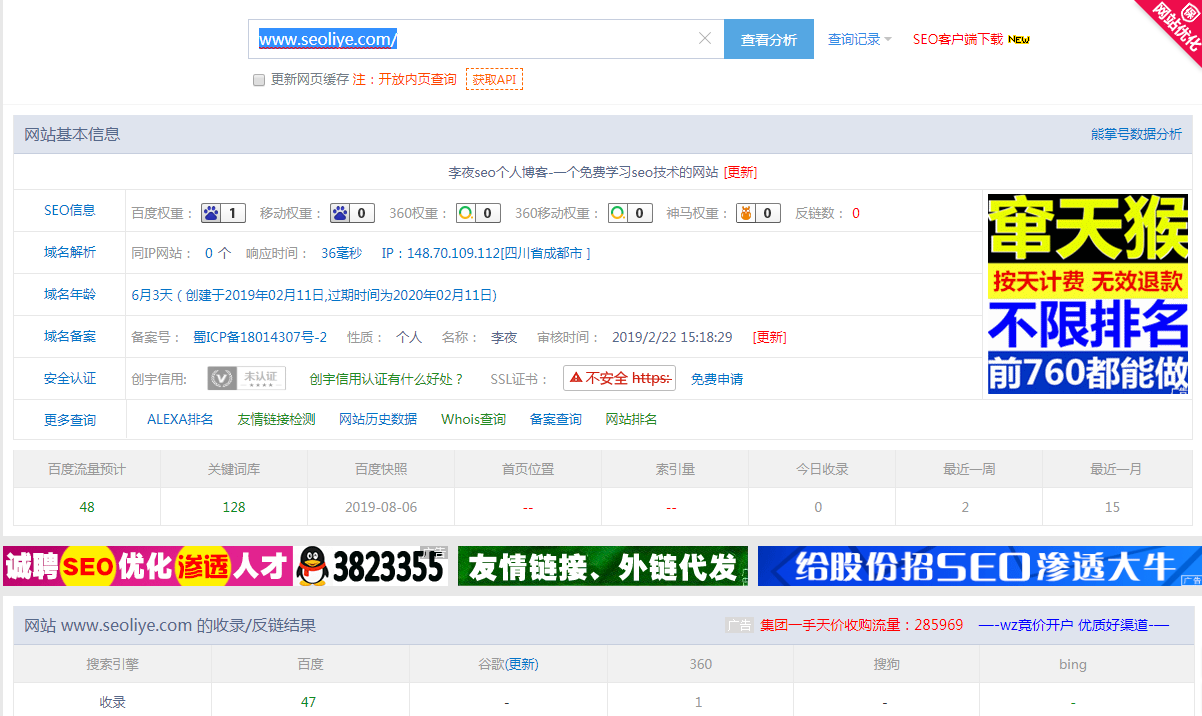Click the 最近一月 value 15
This screenshot has width=1202, height=716.
[1112, 507]
